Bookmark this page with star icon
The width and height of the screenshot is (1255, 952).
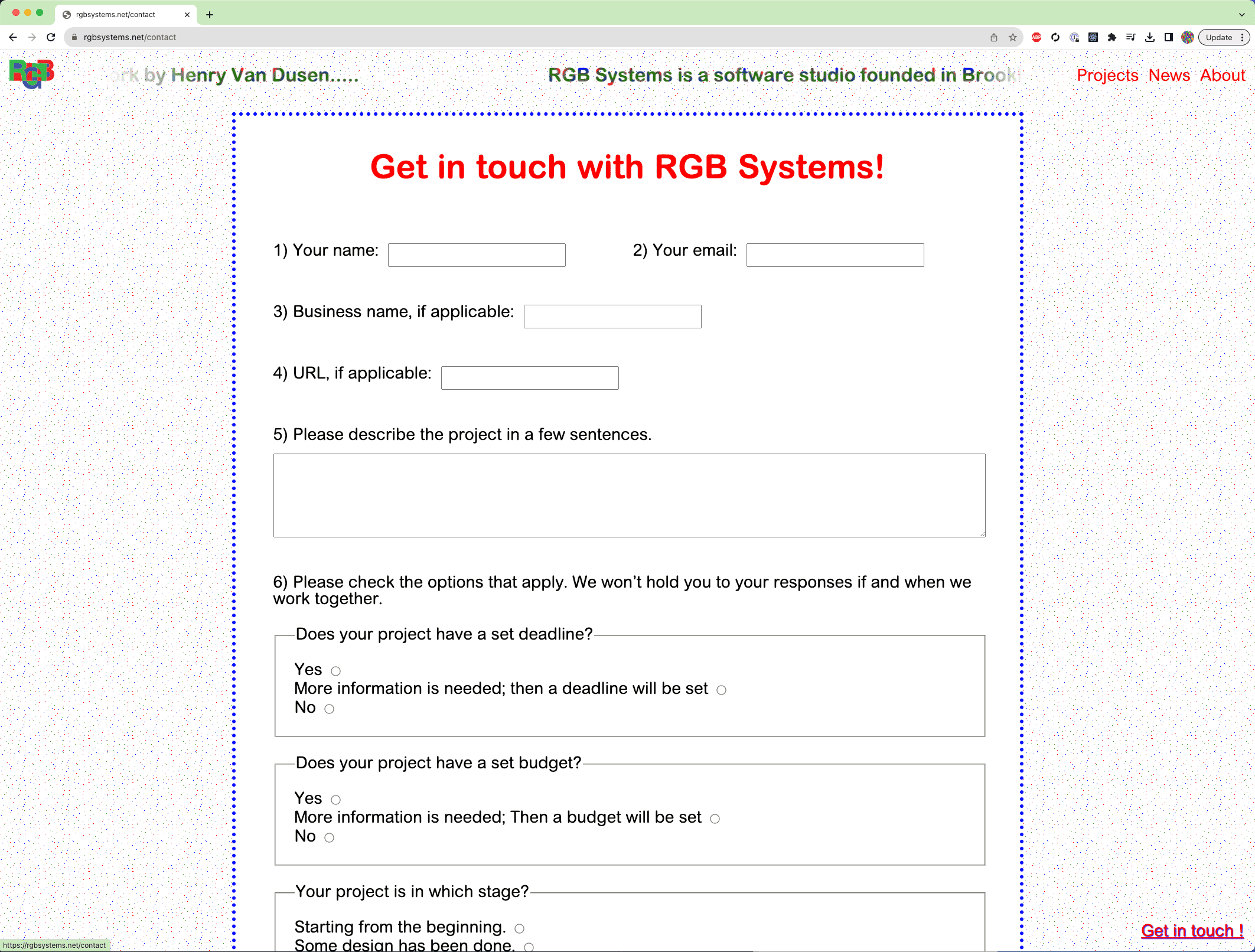(x=1013, y=37)
